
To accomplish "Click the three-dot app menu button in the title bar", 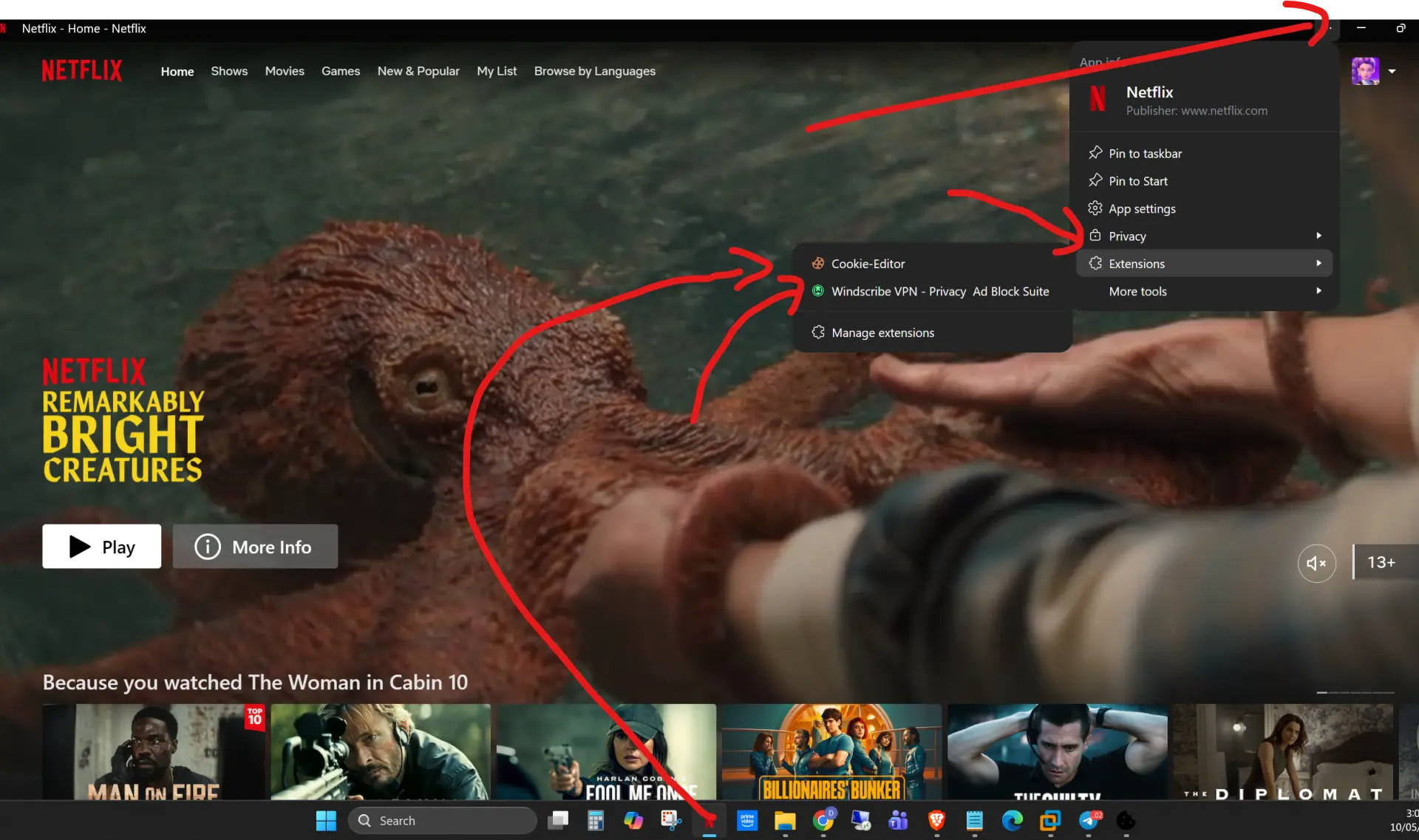I will (1329, 28).
